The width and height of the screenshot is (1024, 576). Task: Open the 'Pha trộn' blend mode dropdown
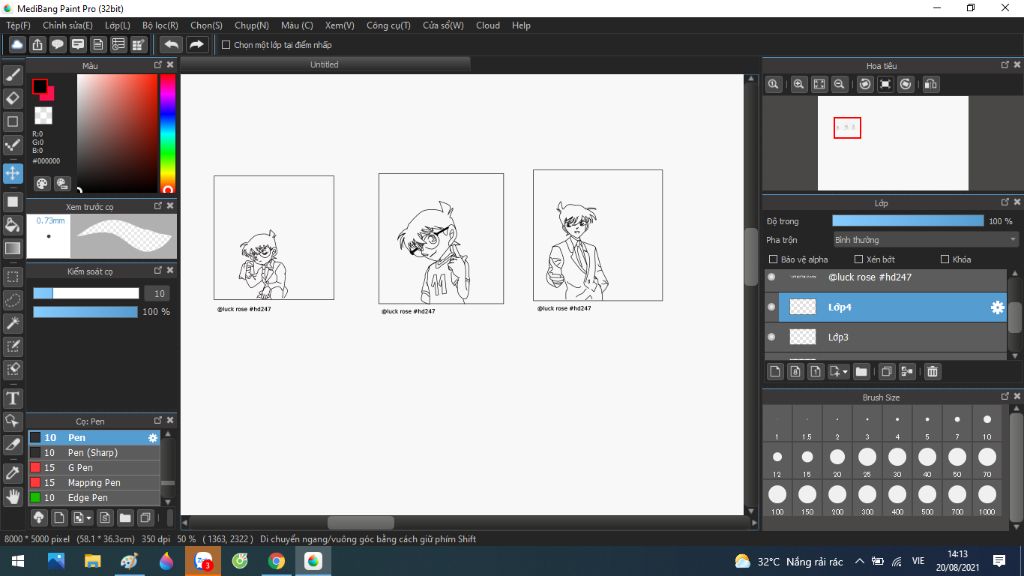click(x=925, y=240)
